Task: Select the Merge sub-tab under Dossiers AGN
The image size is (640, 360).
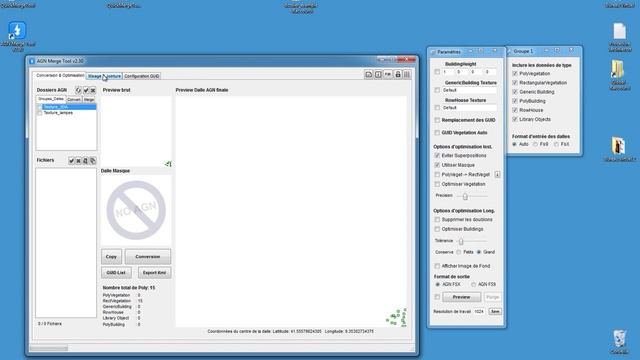Action: coord(89,100)
